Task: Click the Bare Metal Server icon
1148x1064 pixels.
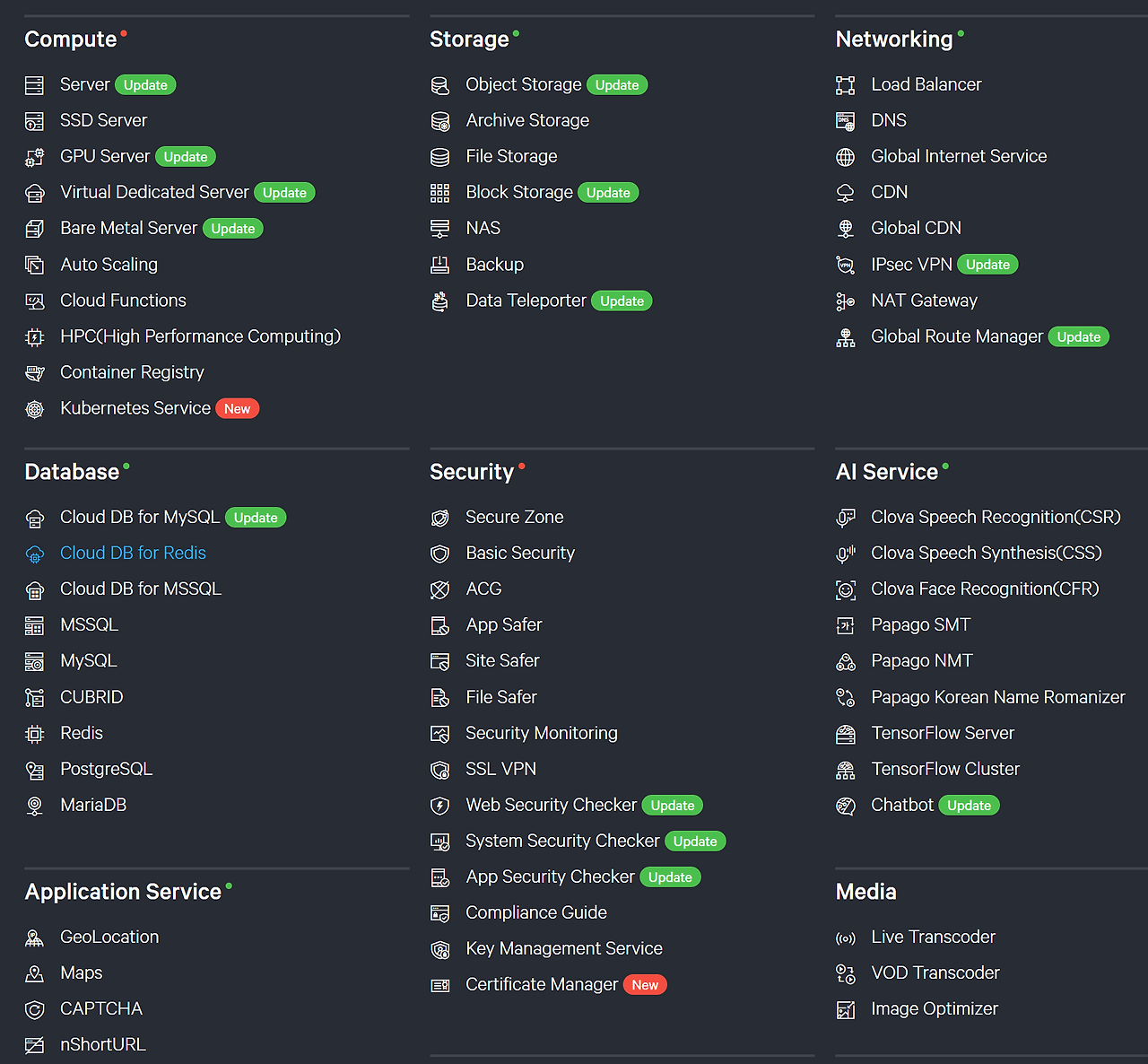Action: [34, 229]
